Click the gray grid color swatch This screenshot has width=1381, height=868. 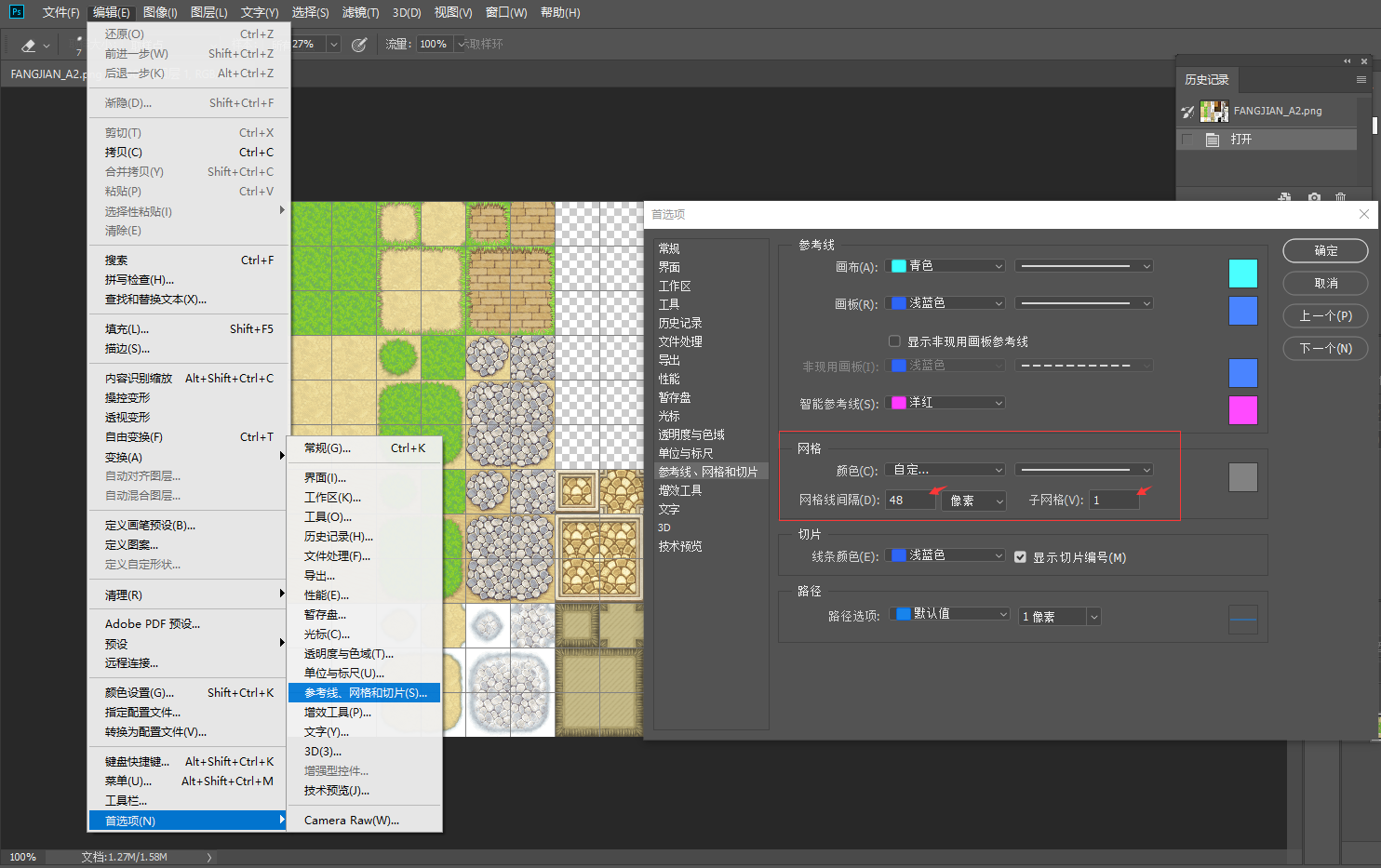[x=1243, y=477]
